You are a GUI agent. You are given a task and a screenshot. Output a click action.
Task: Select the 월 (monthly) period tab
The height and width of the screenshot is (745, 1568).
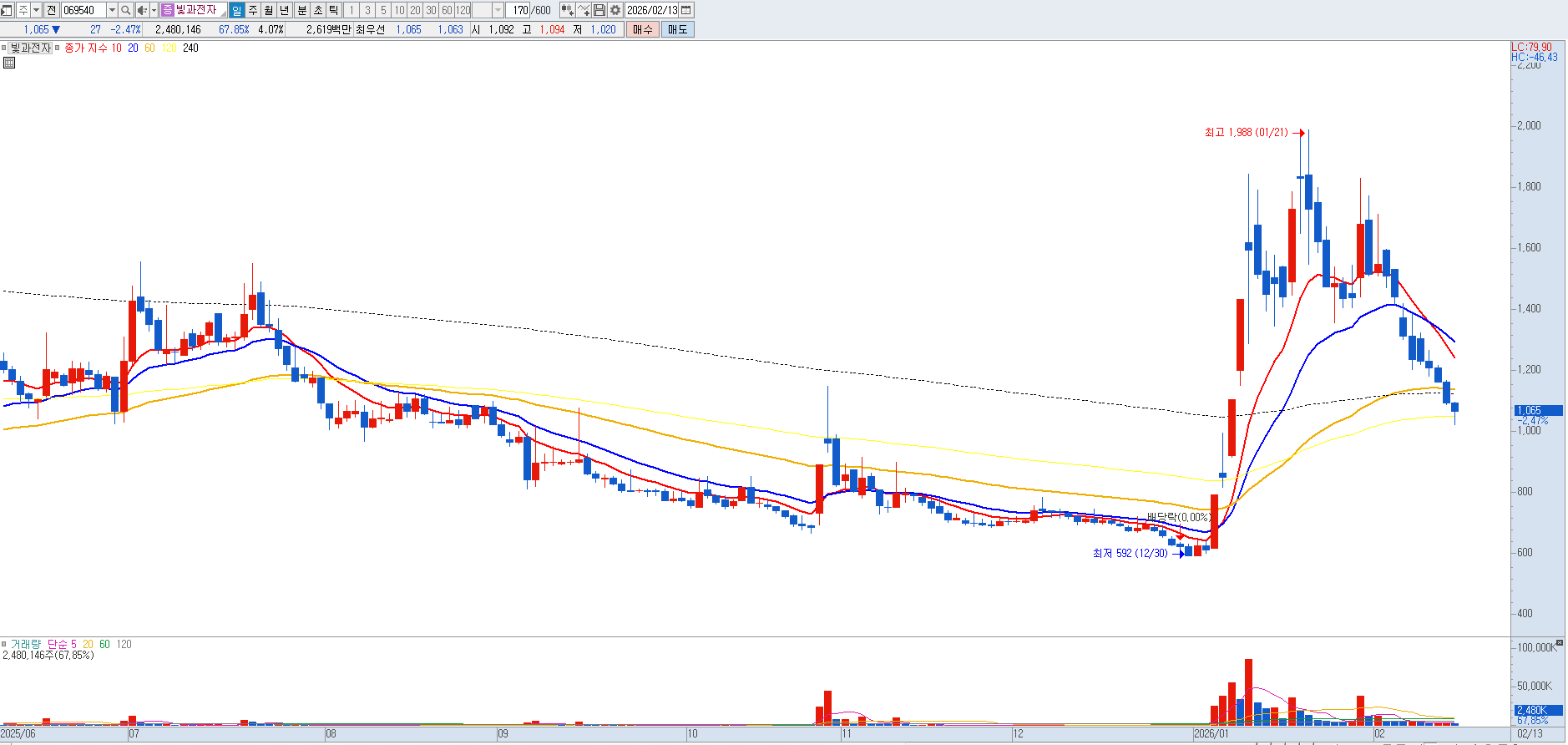tap(269, 10)
